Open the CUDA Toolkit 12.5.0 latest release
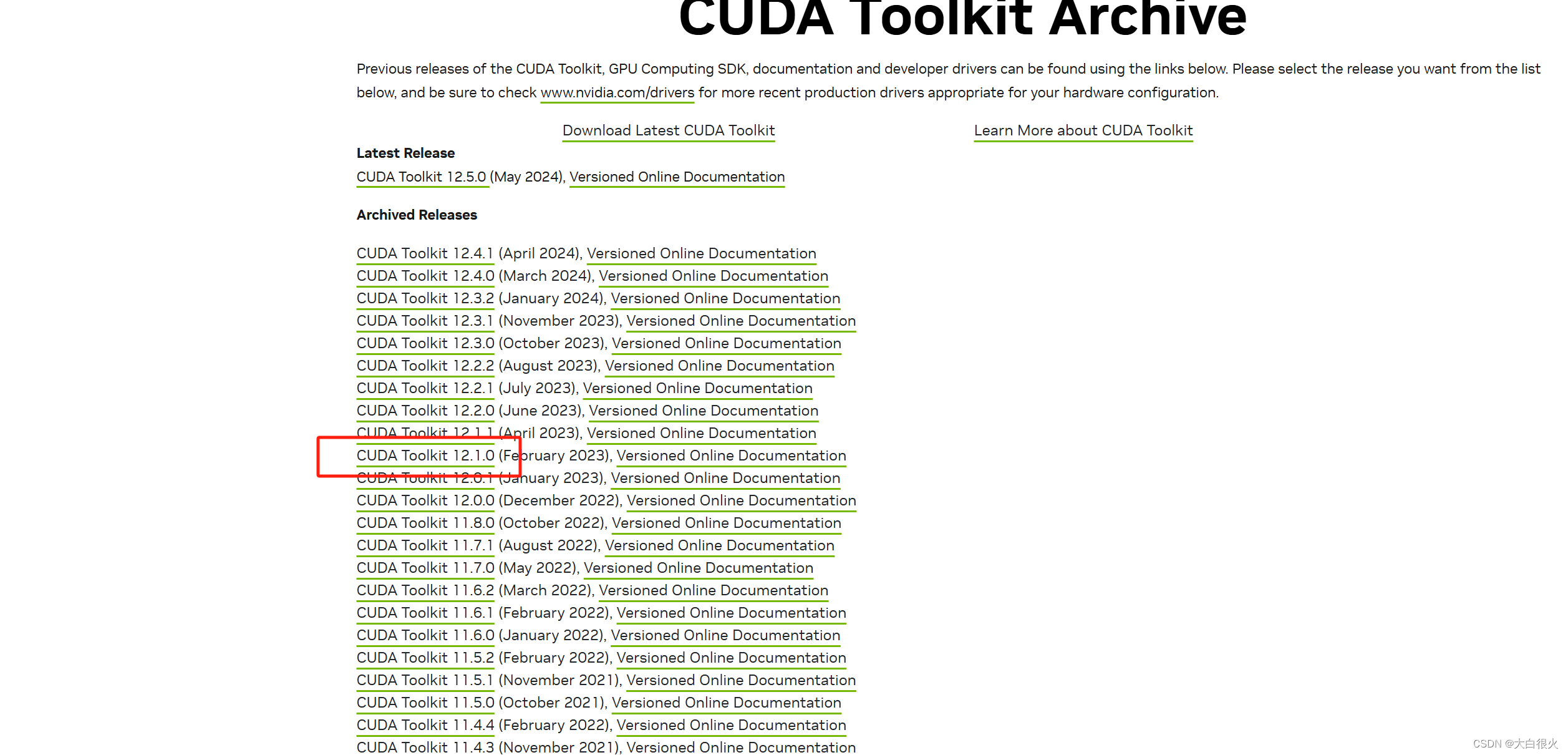This screenshot has width=1568, height=755. [421, 177]
